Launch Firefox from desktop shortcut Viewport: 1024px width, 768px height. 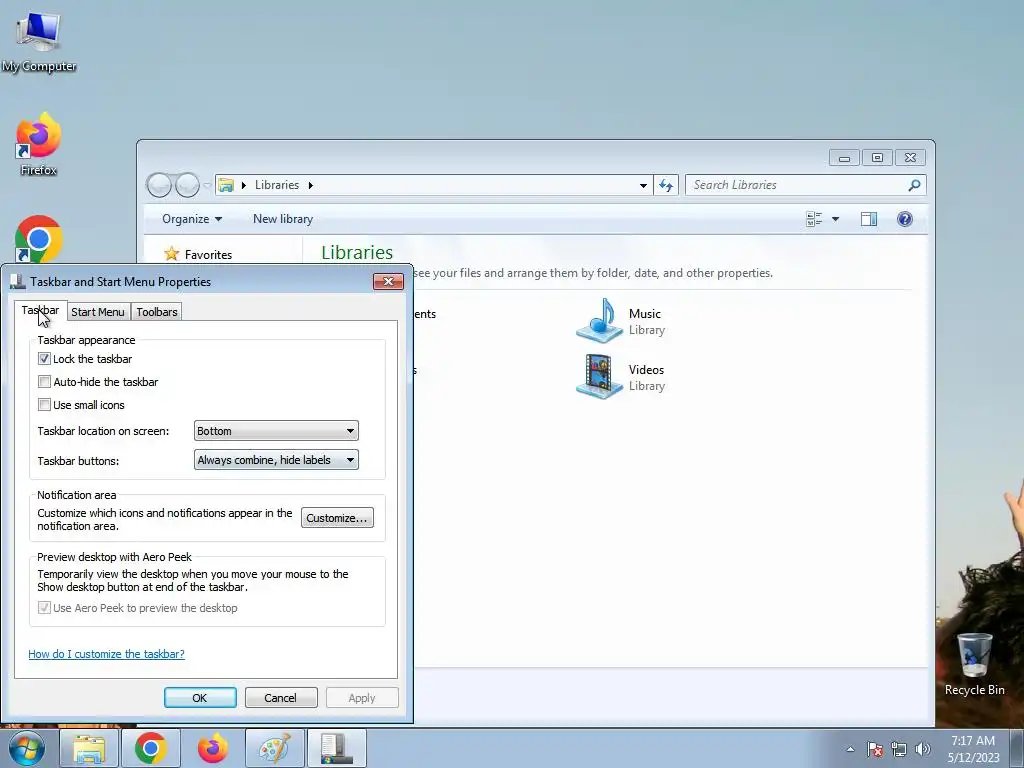point(39,144)
